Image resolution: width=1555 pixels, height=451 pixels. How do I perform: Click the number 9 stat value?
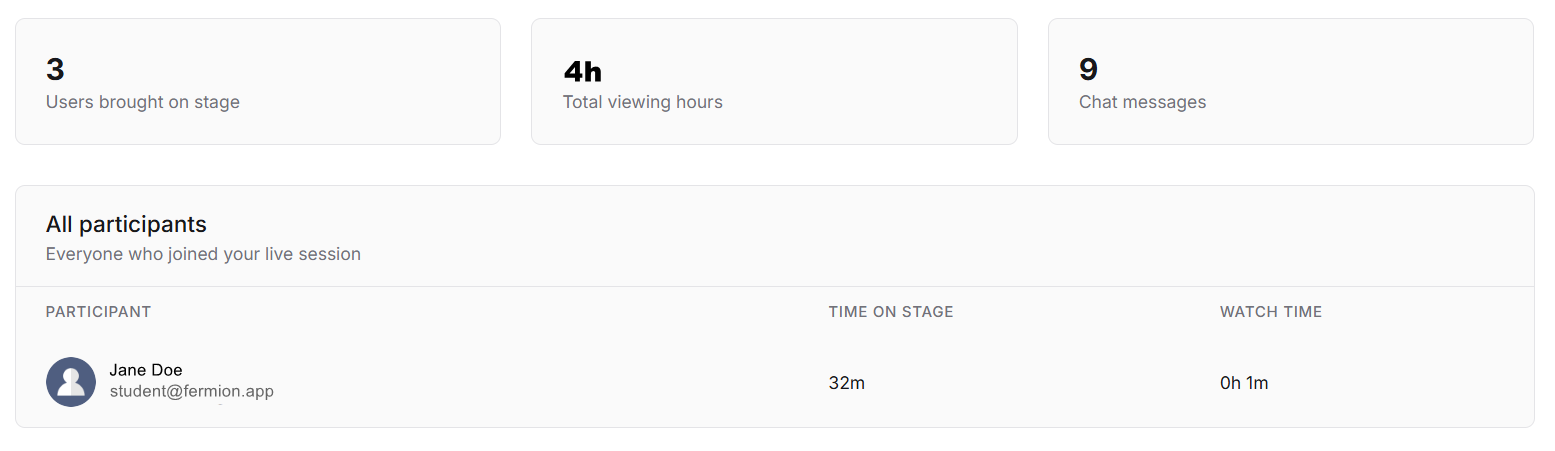(1088, 70)
